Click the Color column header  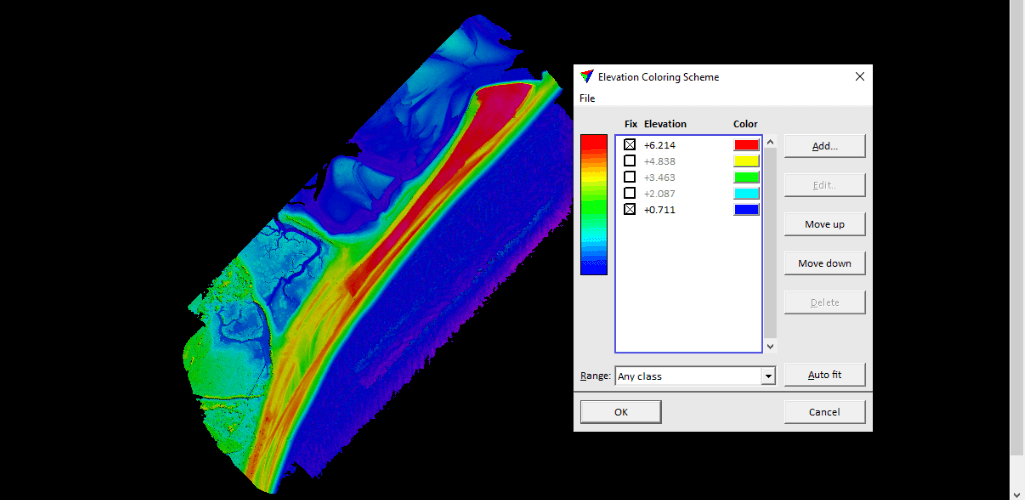(745, 124)
